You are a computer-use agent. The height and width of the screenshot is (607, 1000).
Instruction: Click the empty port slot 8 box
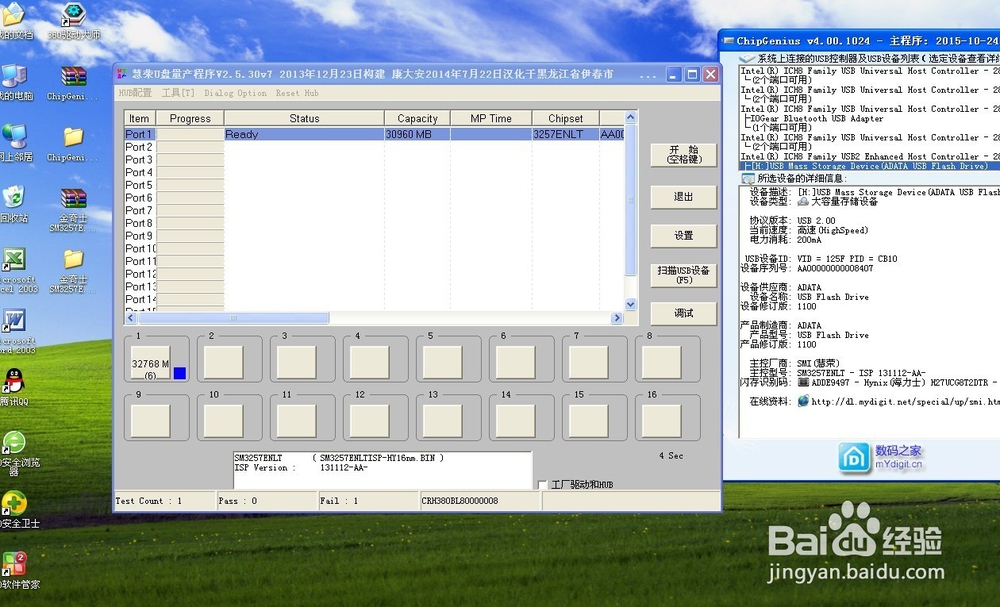[662, 363]
